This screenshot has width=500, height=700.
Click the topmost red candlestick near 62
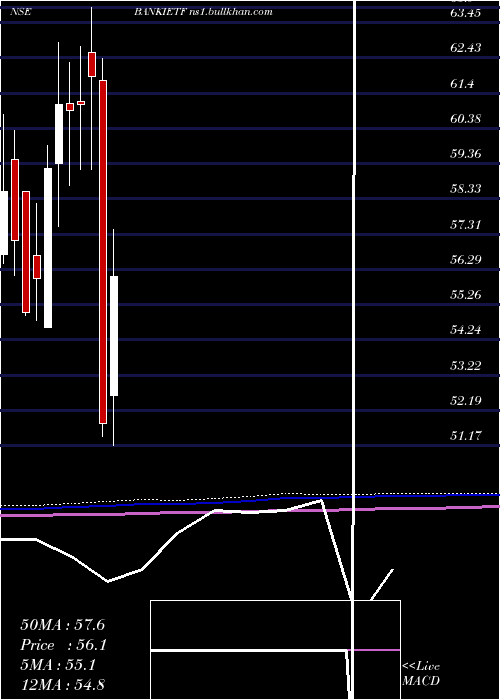point(92,64)
